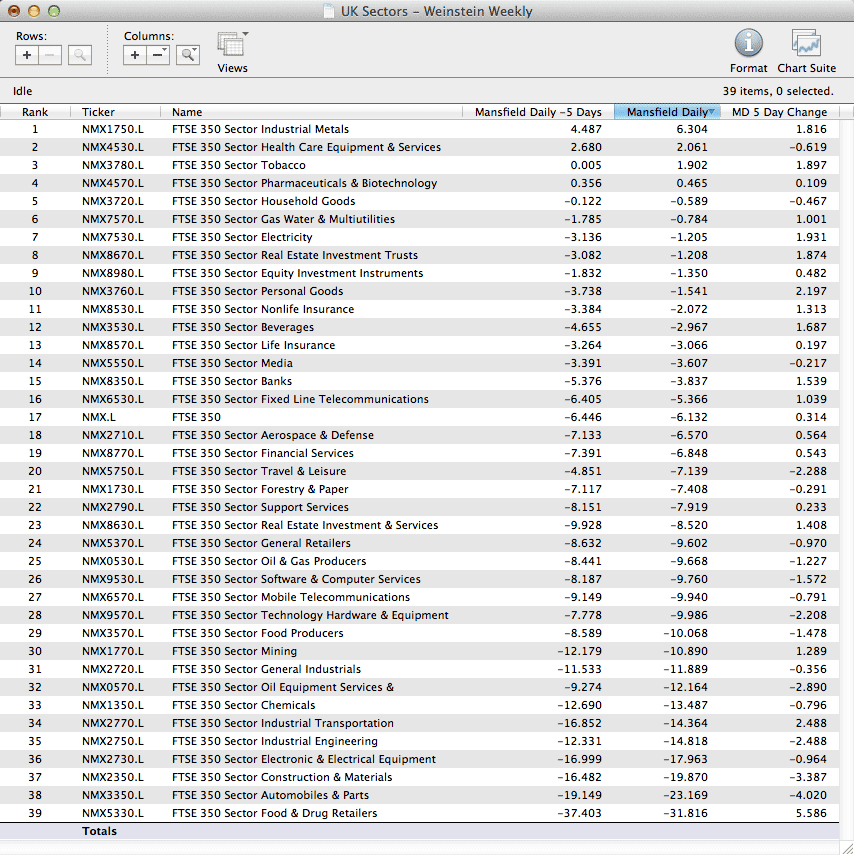Select the FTSE 350 Sector Industrial Metals row
This screenshot has height=855, width=854.
tap(260, 129)
